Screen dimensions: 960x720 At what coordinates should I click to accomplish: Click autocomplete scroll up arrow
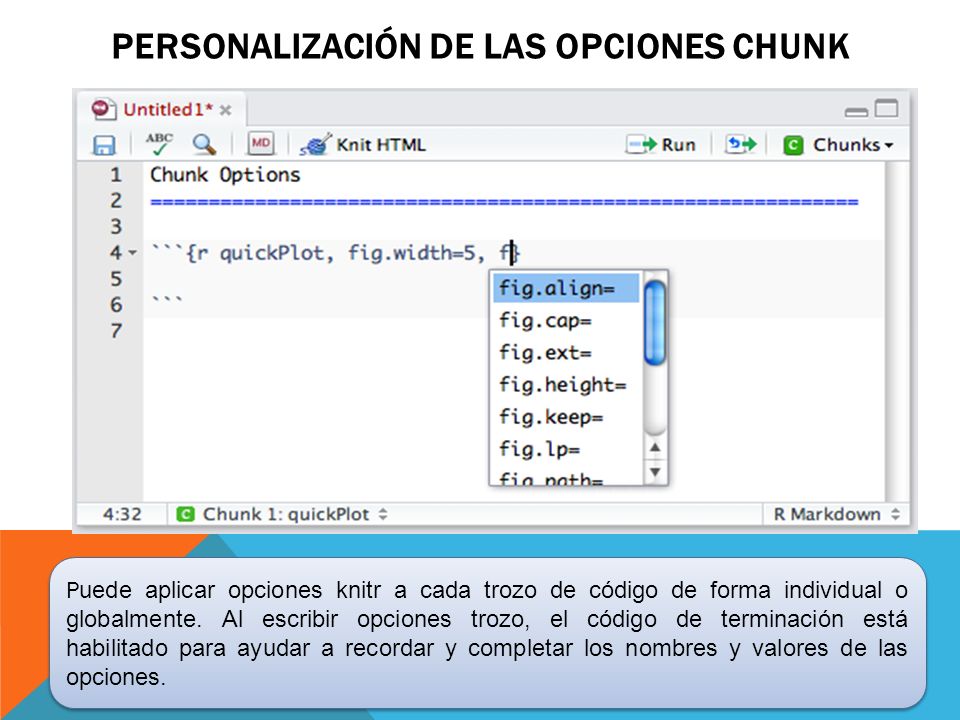pos(654,448)
